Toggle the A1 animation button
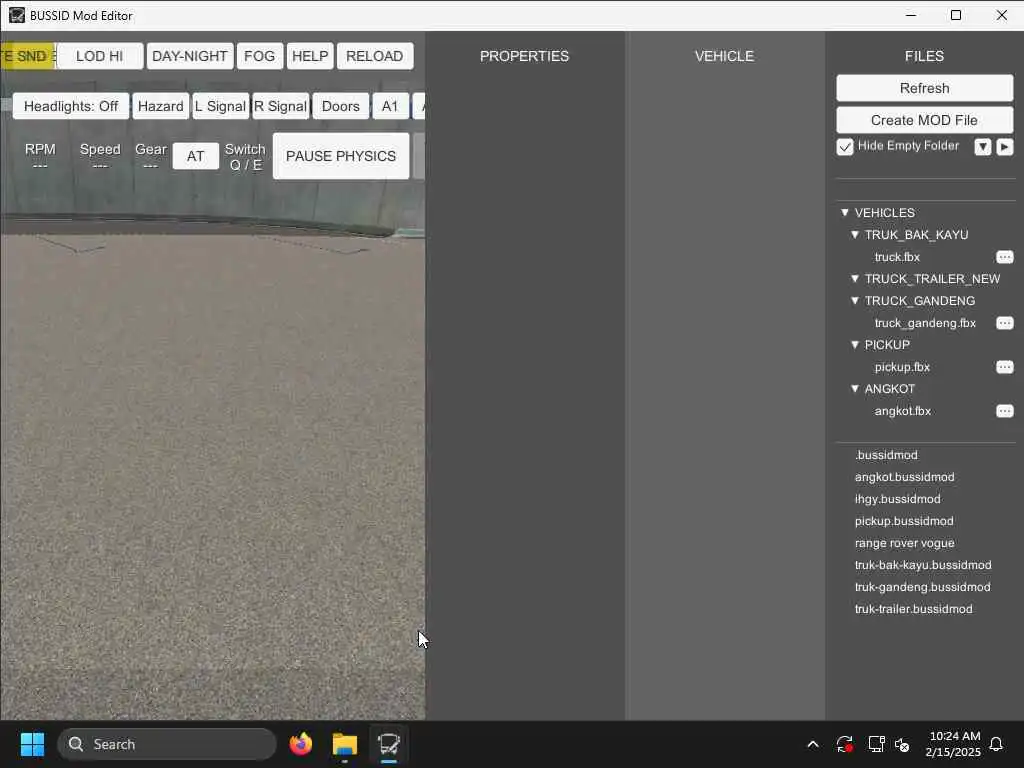Screen dimensions: 1024x768 pyautogui.click(x=391, y=106)
